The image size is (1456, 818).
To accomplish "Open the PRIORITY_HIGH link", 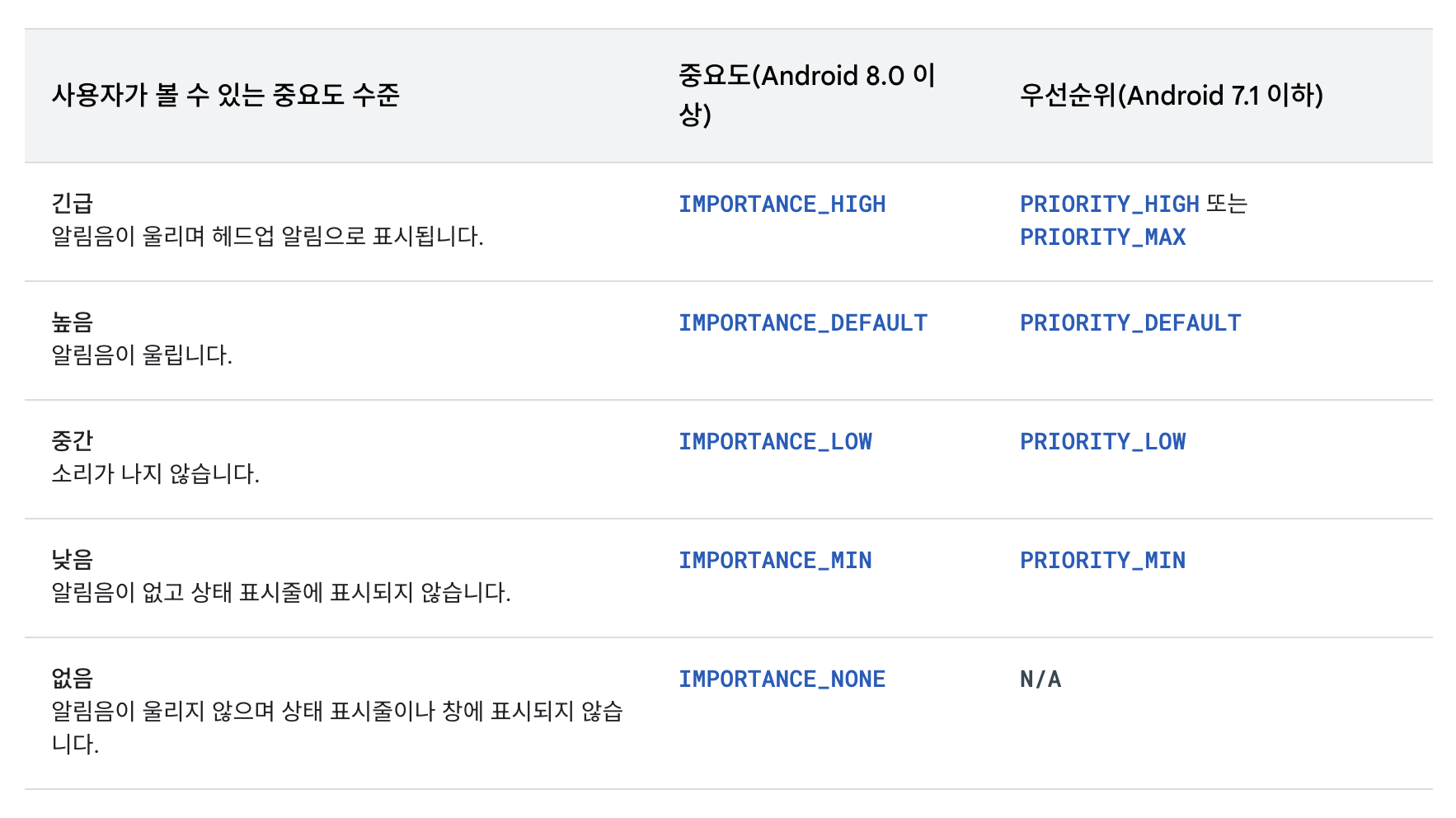I will pos(1109,204).
